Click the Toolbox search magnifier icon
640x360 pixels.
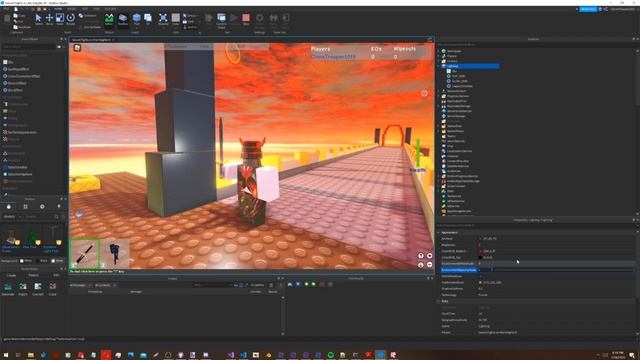pyautogui.click(x=56, y=216)
